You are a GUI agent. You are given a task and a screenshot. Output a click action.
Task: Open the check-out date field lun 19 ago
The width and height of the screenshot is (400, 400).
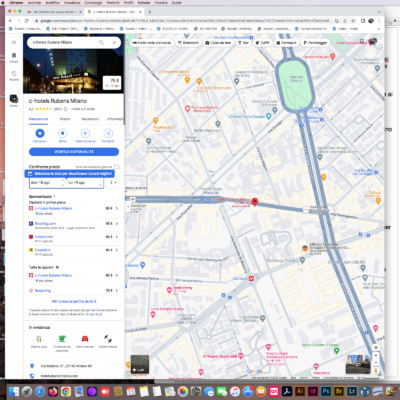85,183
